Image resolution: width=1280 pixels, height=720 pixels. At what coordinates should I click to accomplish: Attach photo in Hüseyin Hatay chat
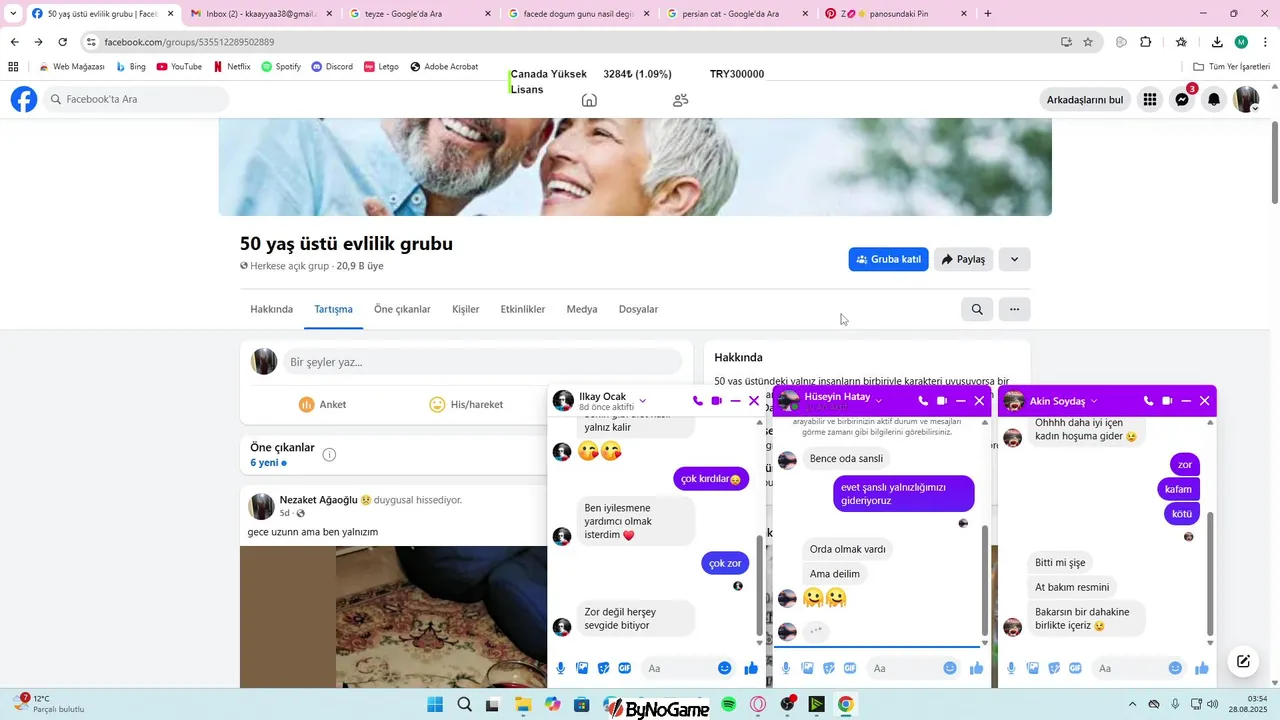(x=807, y=668)
